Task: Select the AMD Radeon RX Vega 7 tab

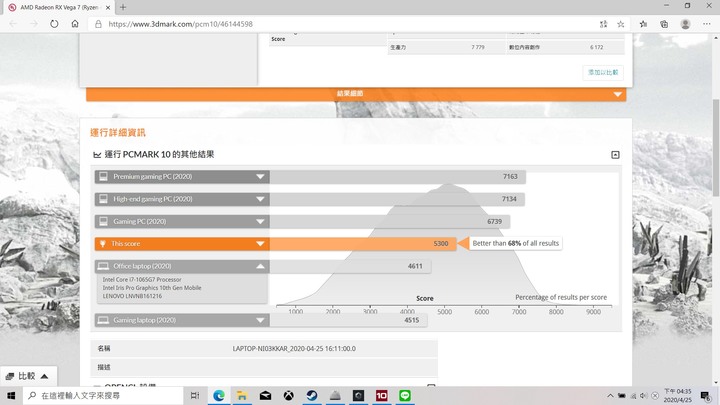Action: click(x=58, y=7)
